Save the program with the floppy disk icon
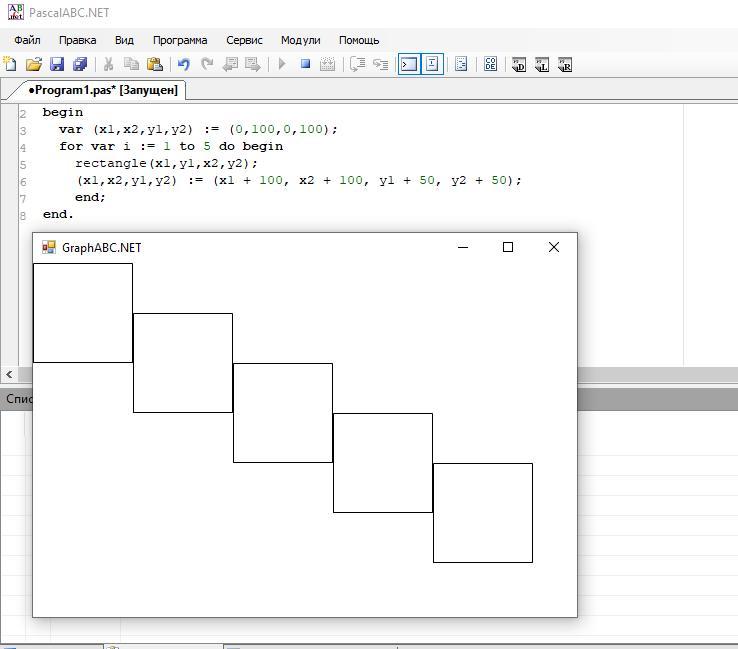This screenshot has height=649, width=738. coord(56,64)
